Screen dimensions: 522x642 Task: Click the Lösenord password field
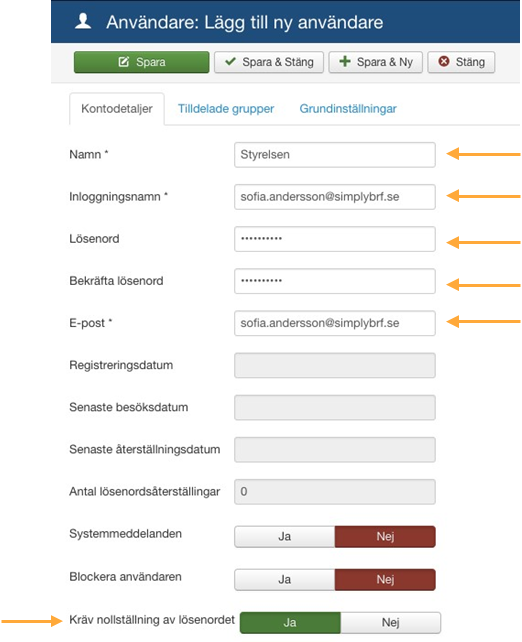pos(335,239)
